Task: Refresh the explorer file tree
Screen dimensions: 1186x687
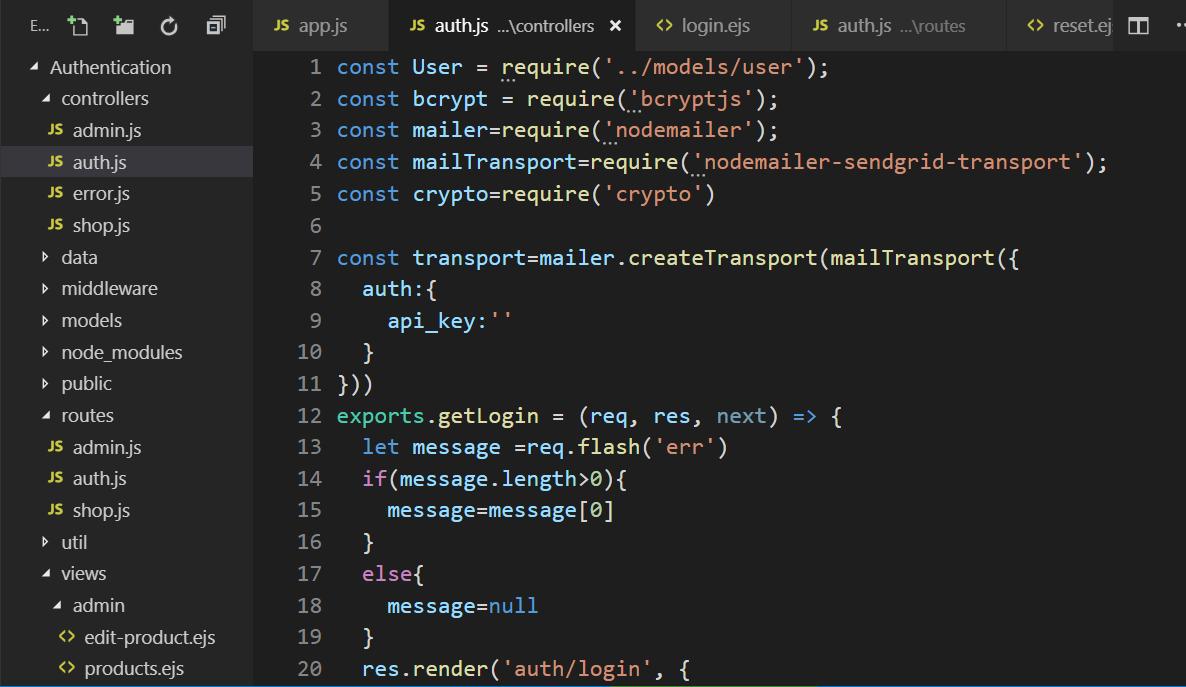Action: [169, 26]
